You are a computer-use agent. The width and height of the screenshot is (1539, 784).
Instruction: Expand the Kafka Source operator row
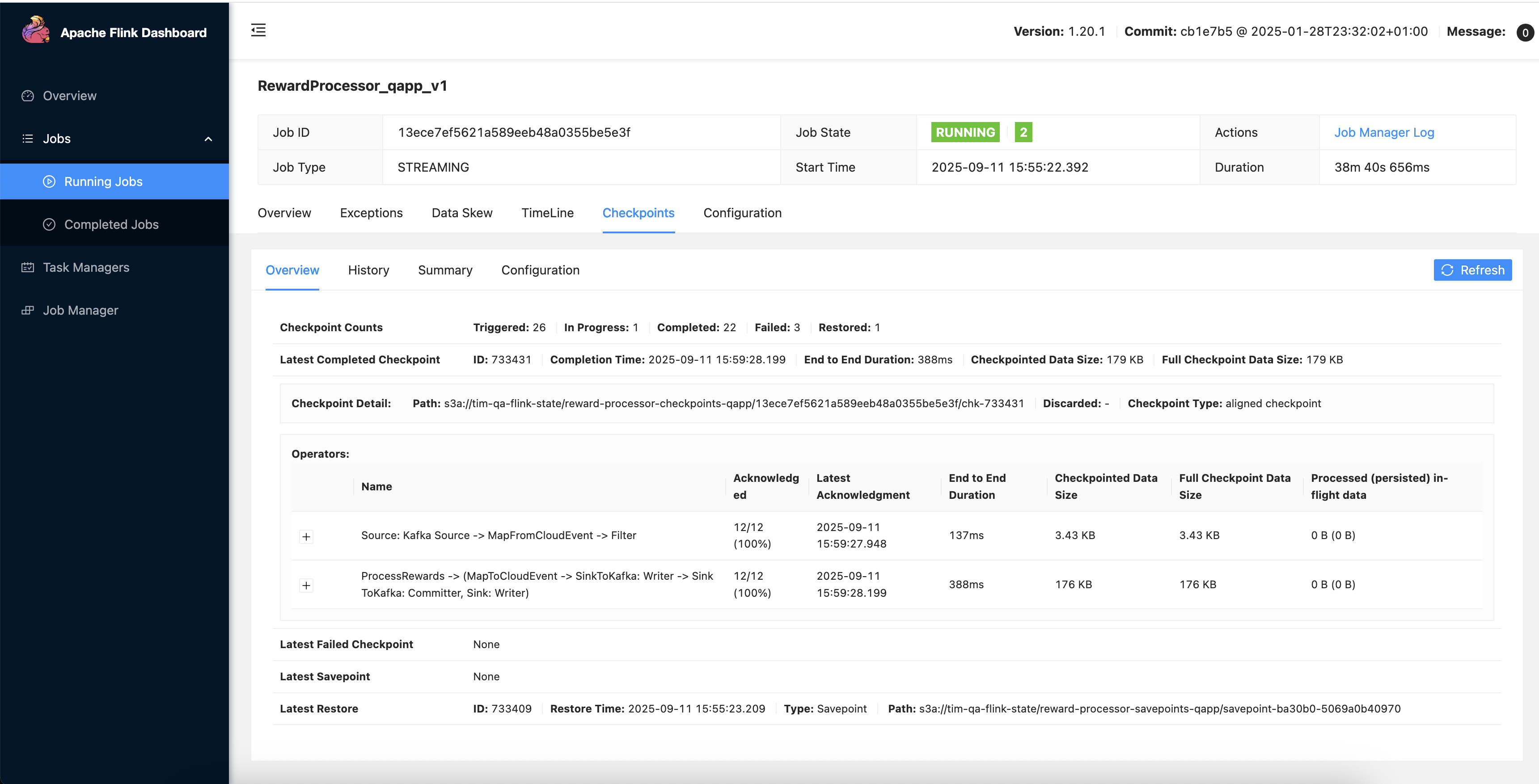coord(306,536)
